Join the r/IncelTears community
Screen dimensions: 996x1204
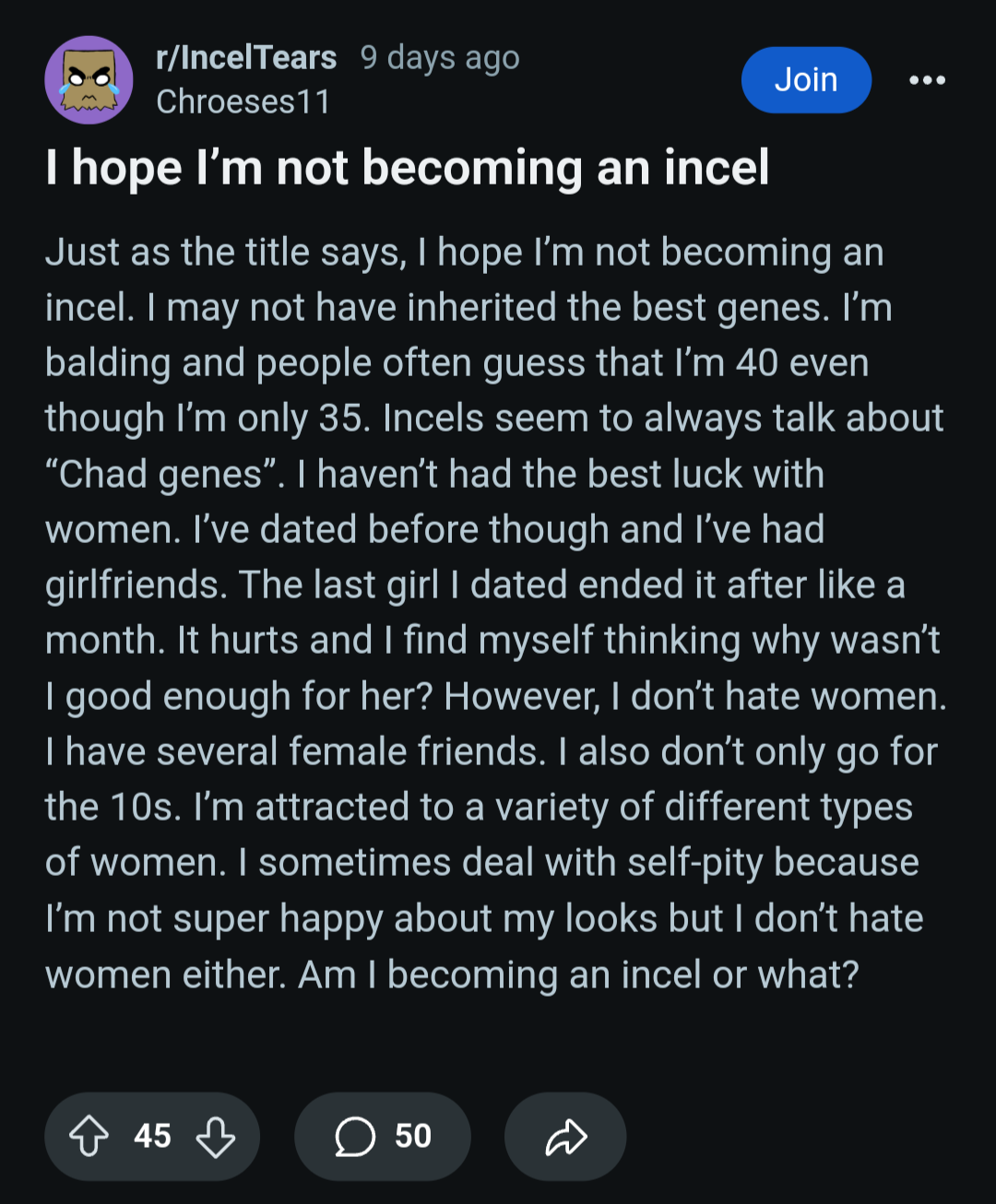(x=806, y=80)
